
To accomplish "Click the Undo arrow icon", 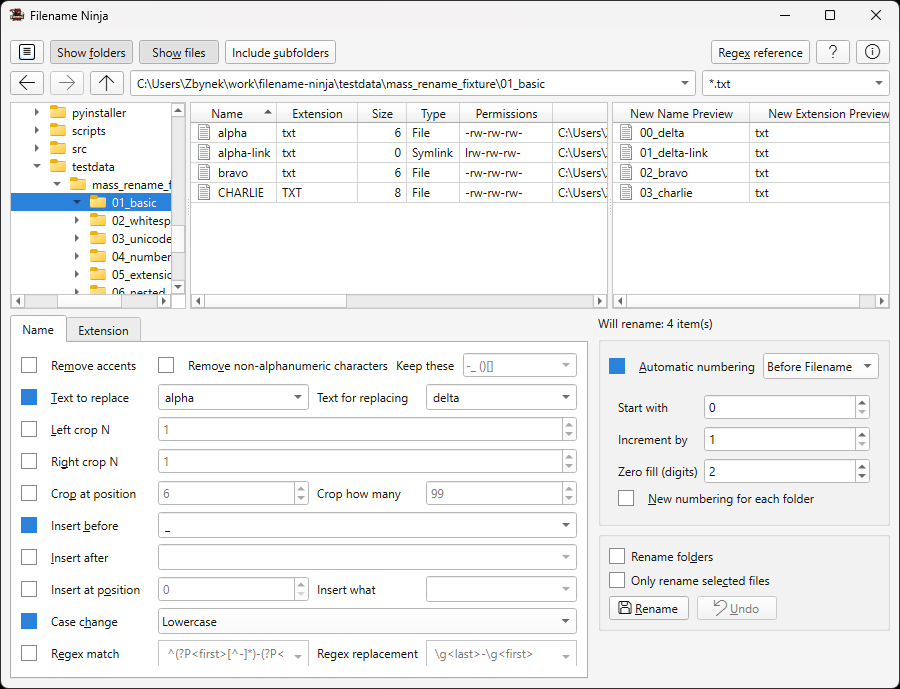I will click(x=721, y=608).
